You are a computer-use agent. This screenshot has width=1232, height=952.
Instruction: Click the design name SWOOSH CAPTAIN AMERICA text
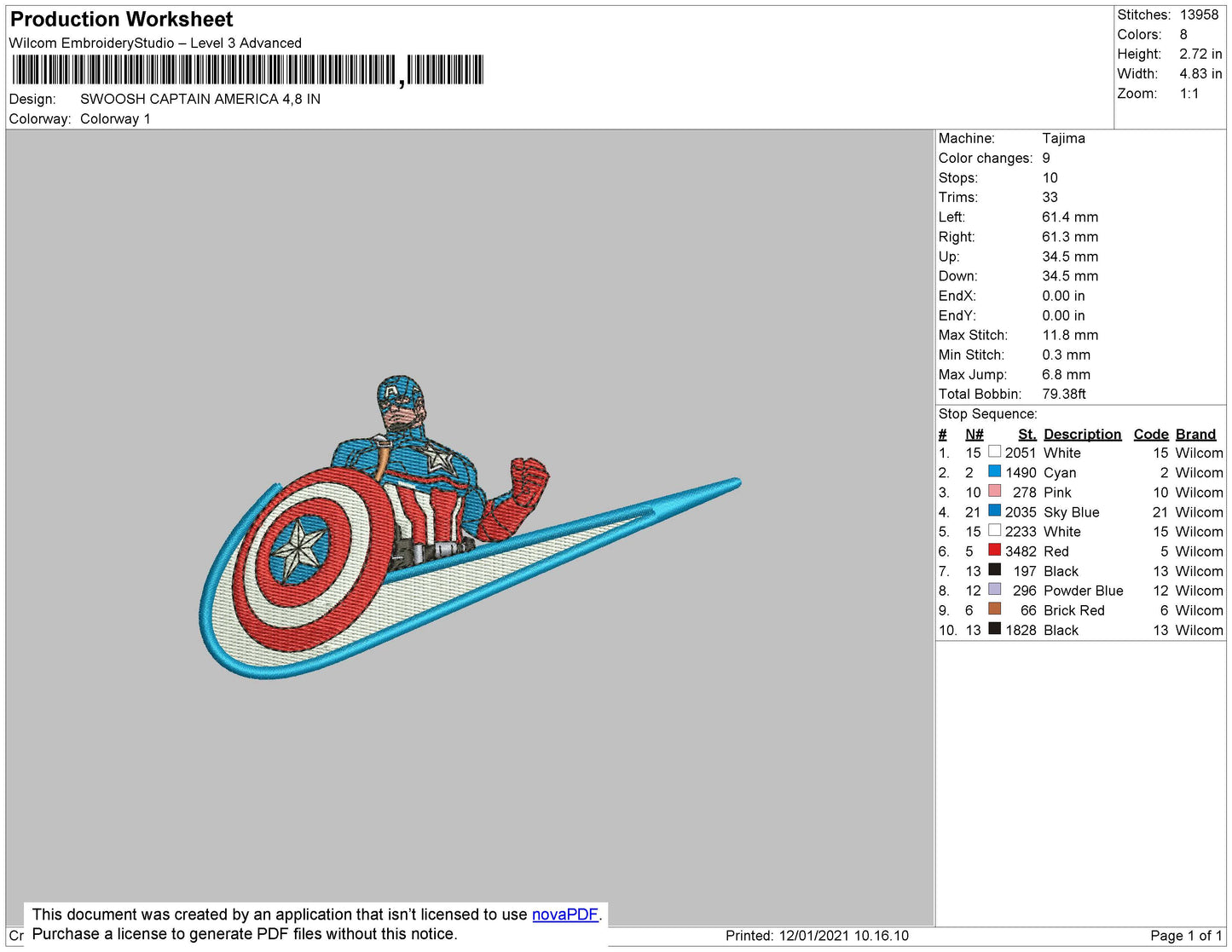click(200, 99)
